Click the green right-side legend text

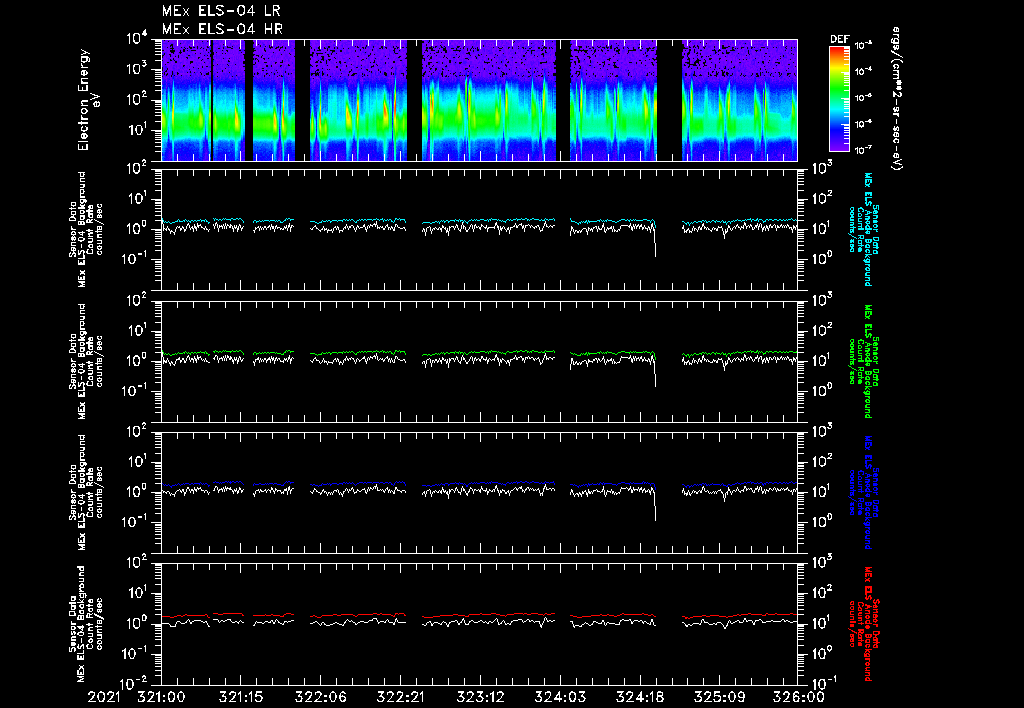coord(870,362)
